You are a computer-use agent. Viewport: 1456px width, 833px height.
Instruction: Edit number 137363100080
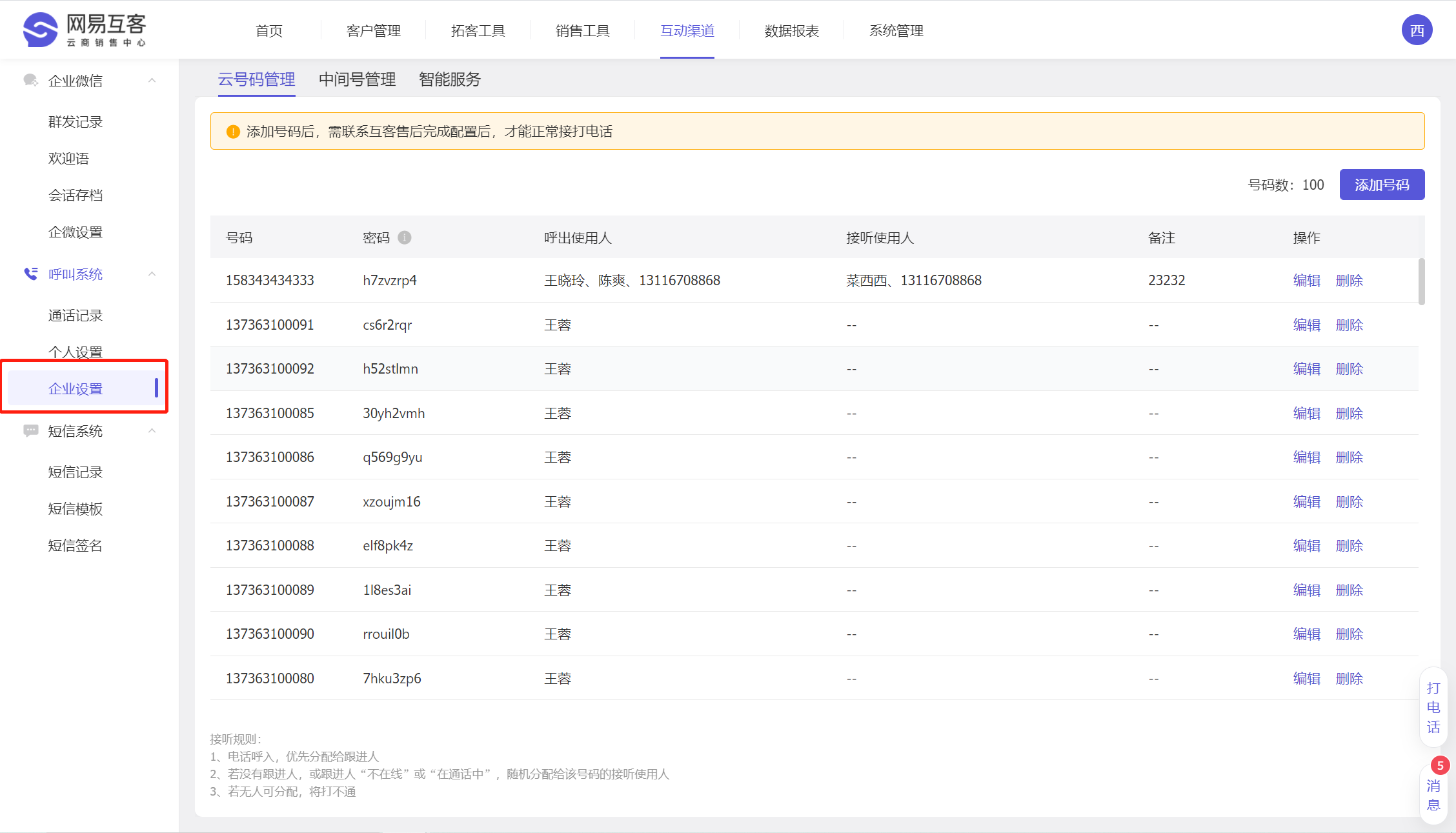pyautogui.click(x=1307, y=678)
